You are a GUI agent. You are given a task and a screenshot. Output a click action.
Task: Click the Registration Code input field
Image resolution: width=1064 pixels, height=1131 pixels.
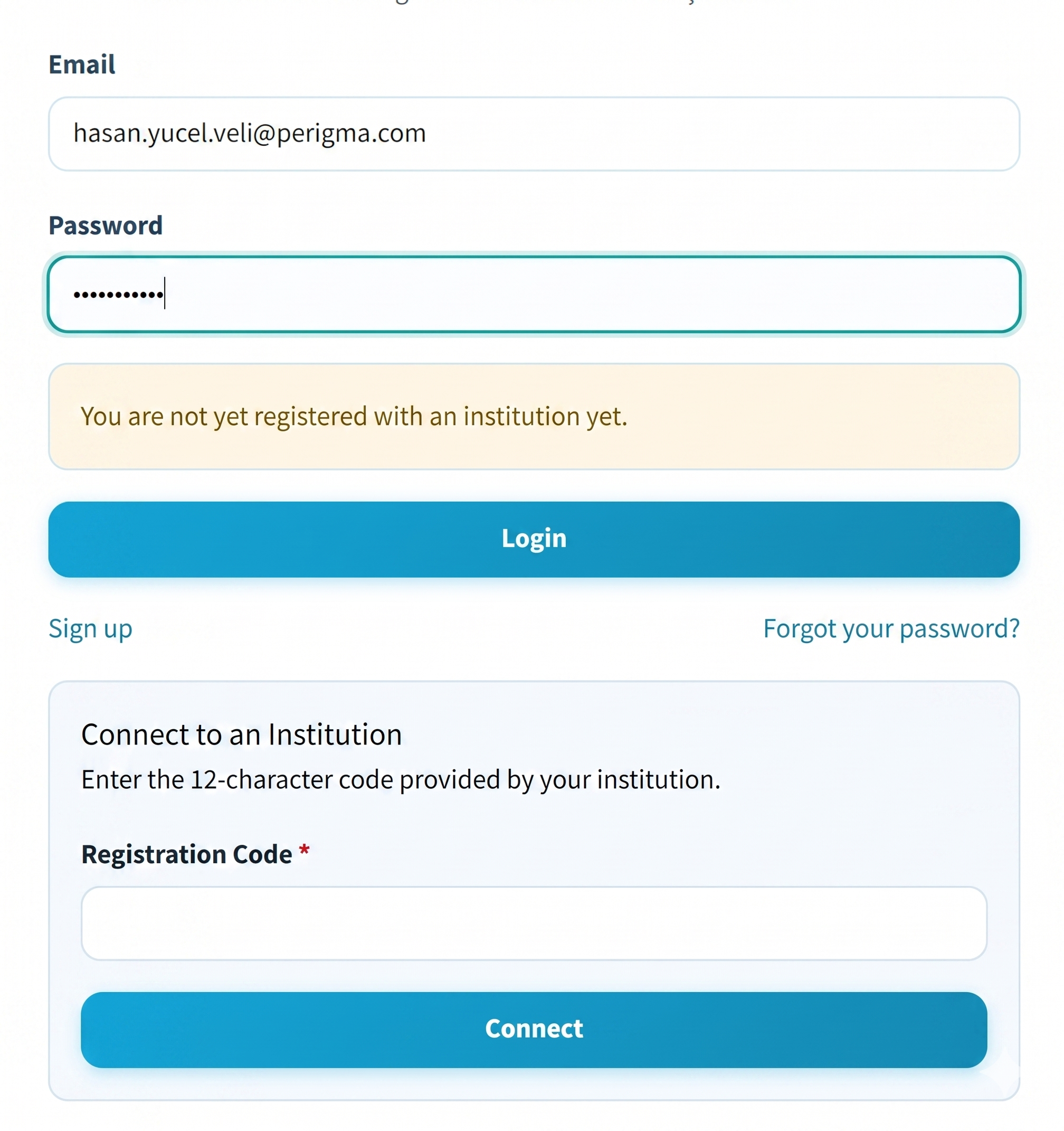coord(534,923)
